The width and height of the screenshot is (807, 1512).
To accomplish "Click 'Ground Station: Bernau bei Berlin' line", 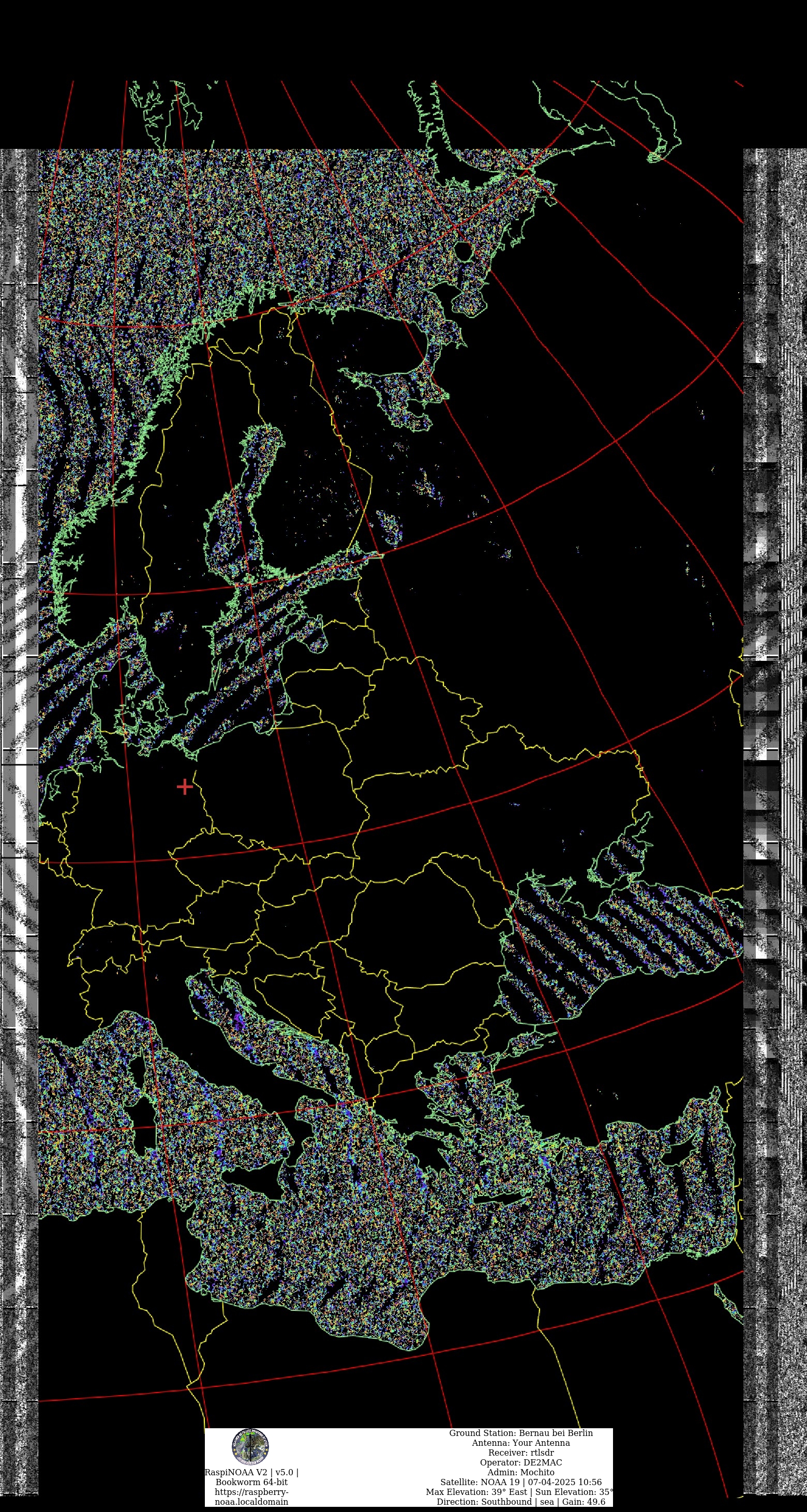I will (x=521, y=1433).
